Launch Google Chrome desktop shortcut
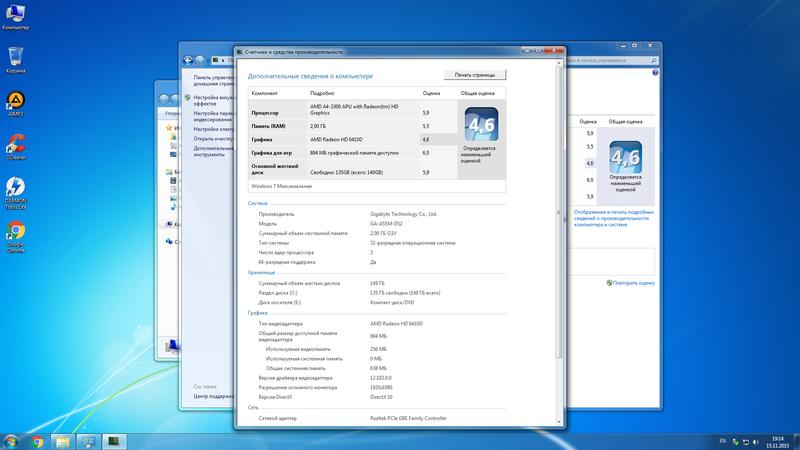 (x=15, y=237)
